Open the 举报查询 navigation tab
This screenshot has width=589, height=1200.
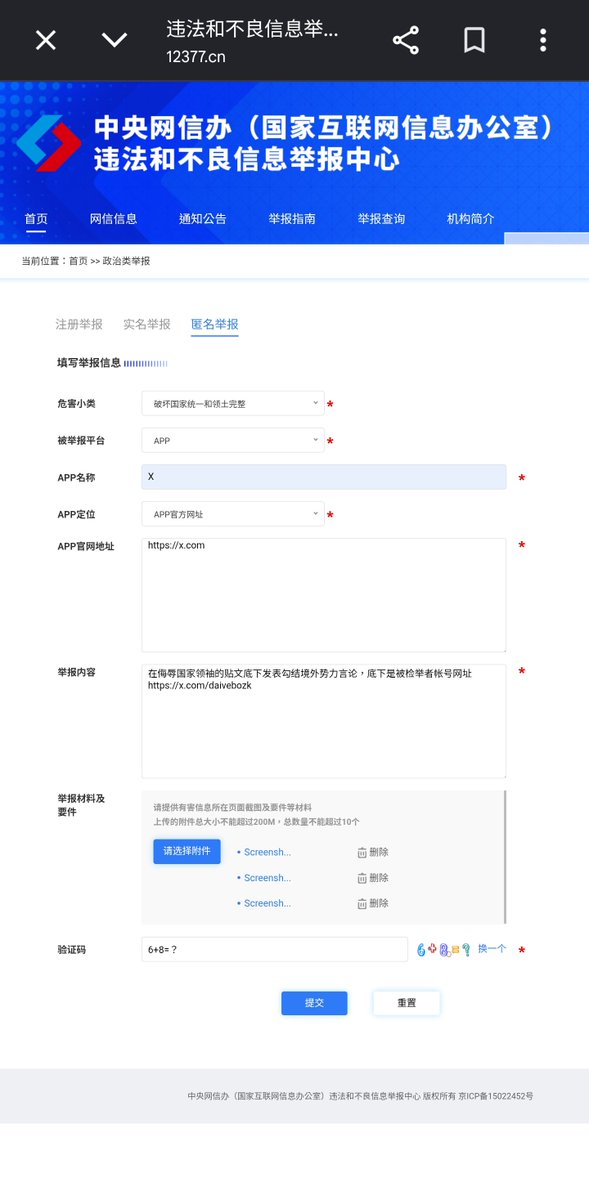pos(381,219)
